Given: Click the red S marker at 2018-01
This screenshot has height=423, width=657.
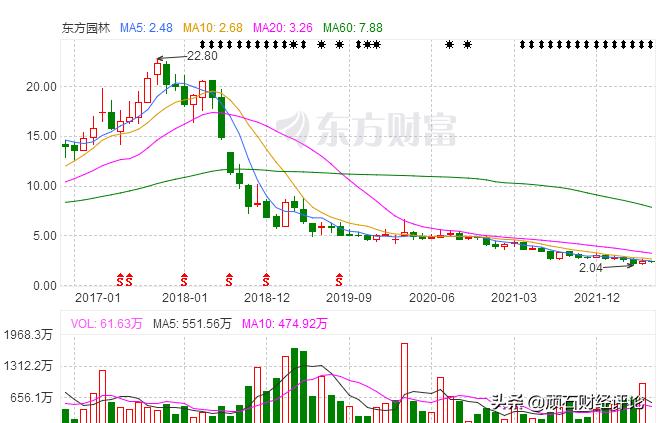Looking at the screenshot, I should click(184, 279).
